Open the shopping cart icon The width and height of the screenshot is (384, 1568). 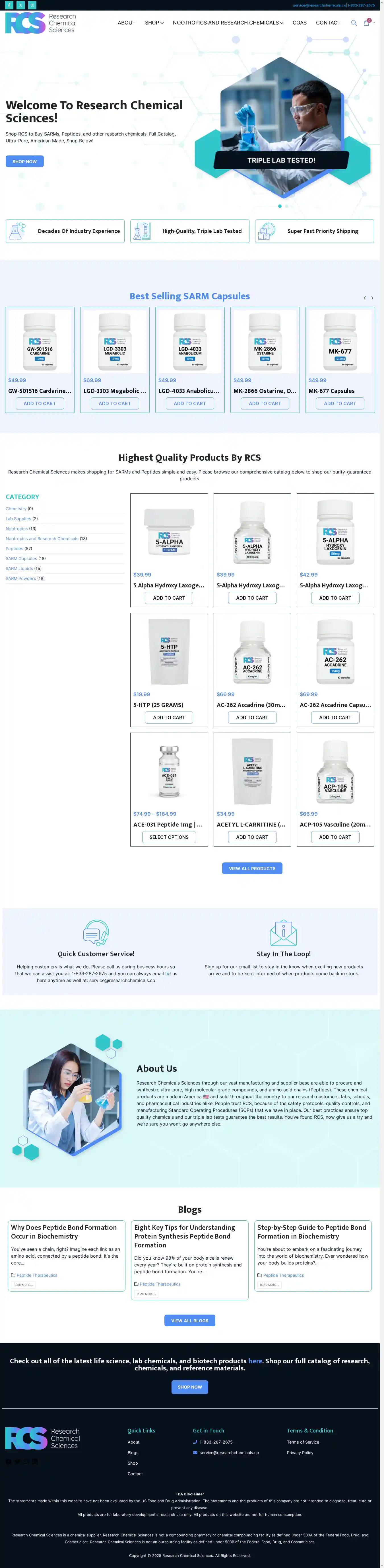pos(366,23)
